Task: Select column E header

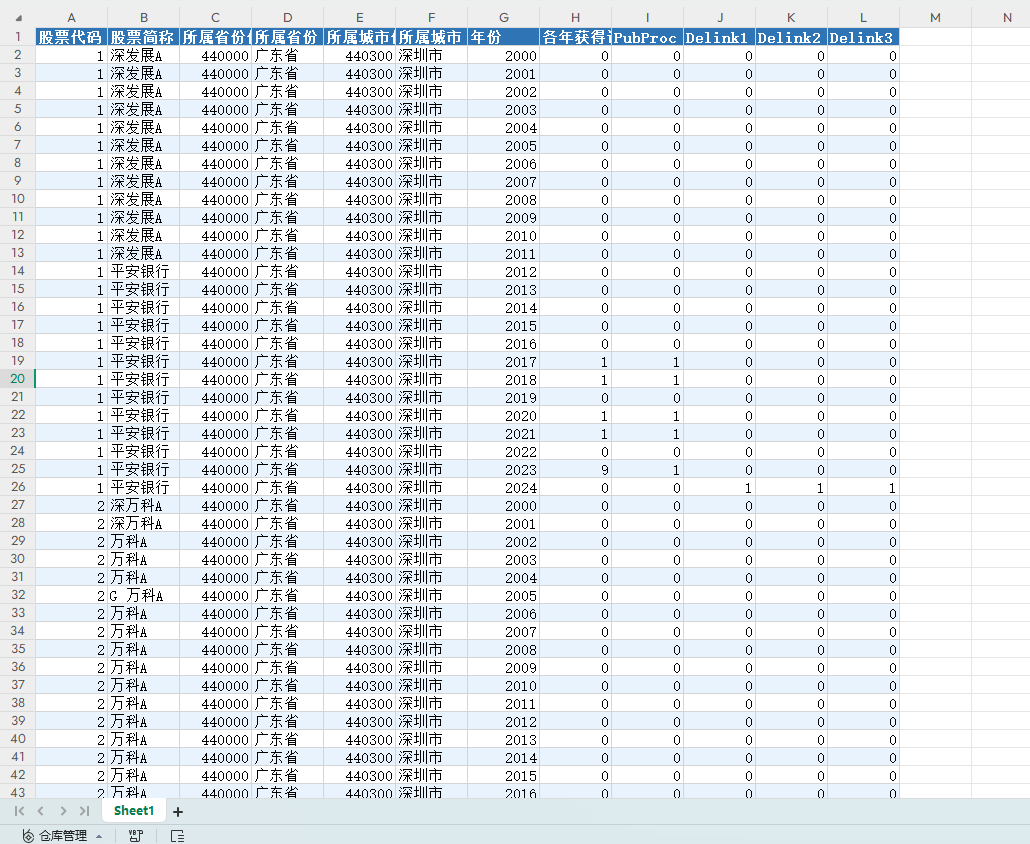Action: coord(359,18)
